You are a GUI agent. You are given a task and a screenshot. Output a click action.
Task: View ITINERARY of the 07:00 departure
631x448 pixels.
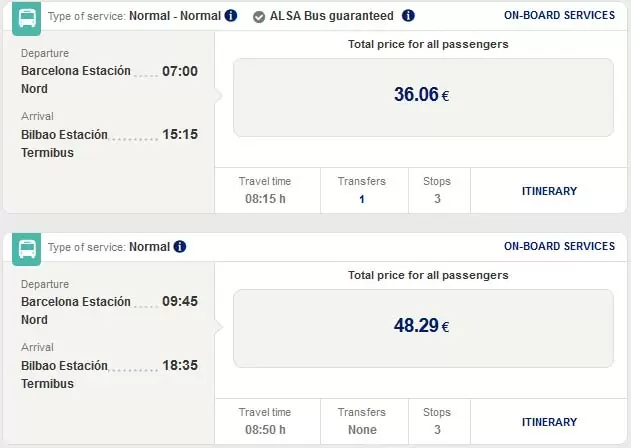point(549,191)
